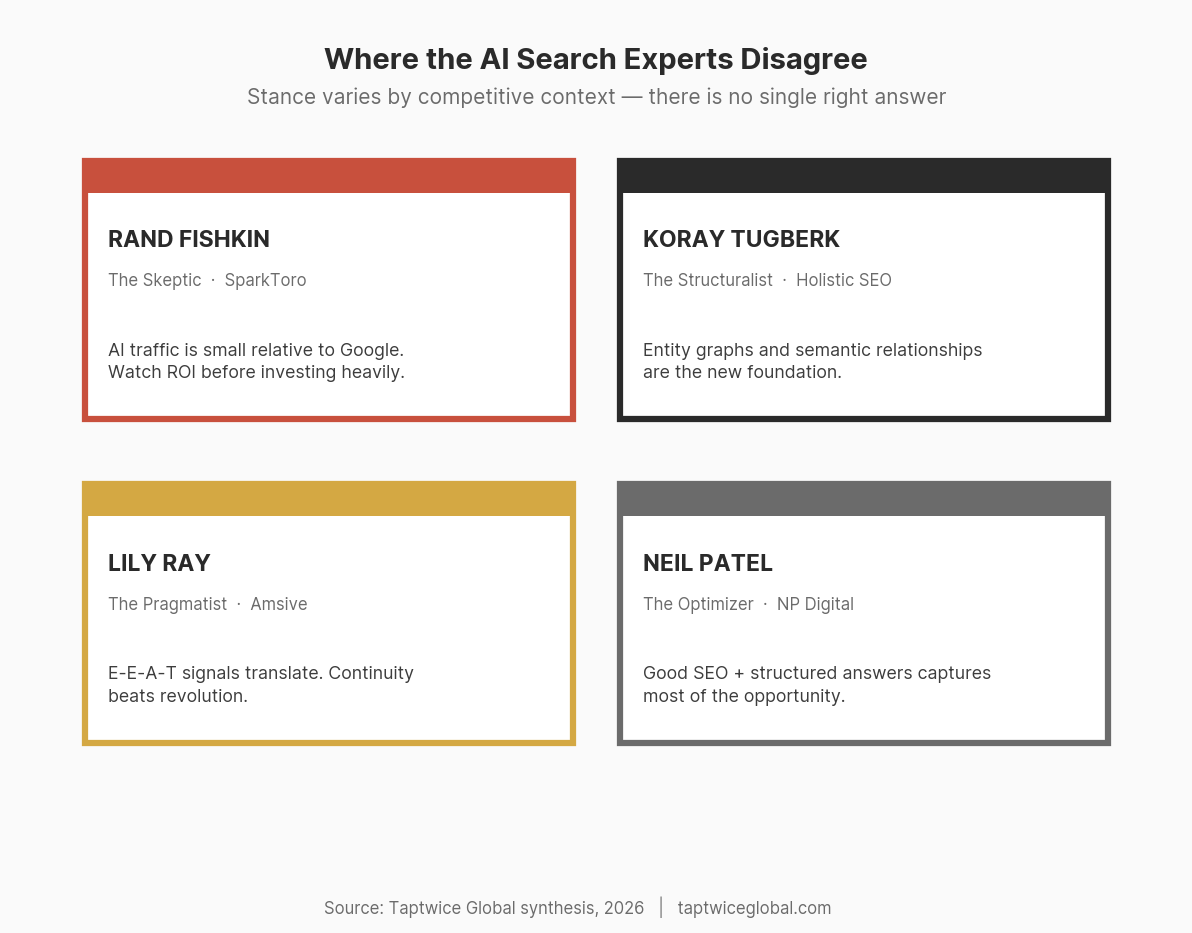1192x933 pixels.
Task: Select the NP Digital label
Action: click(x=815, y=604)
